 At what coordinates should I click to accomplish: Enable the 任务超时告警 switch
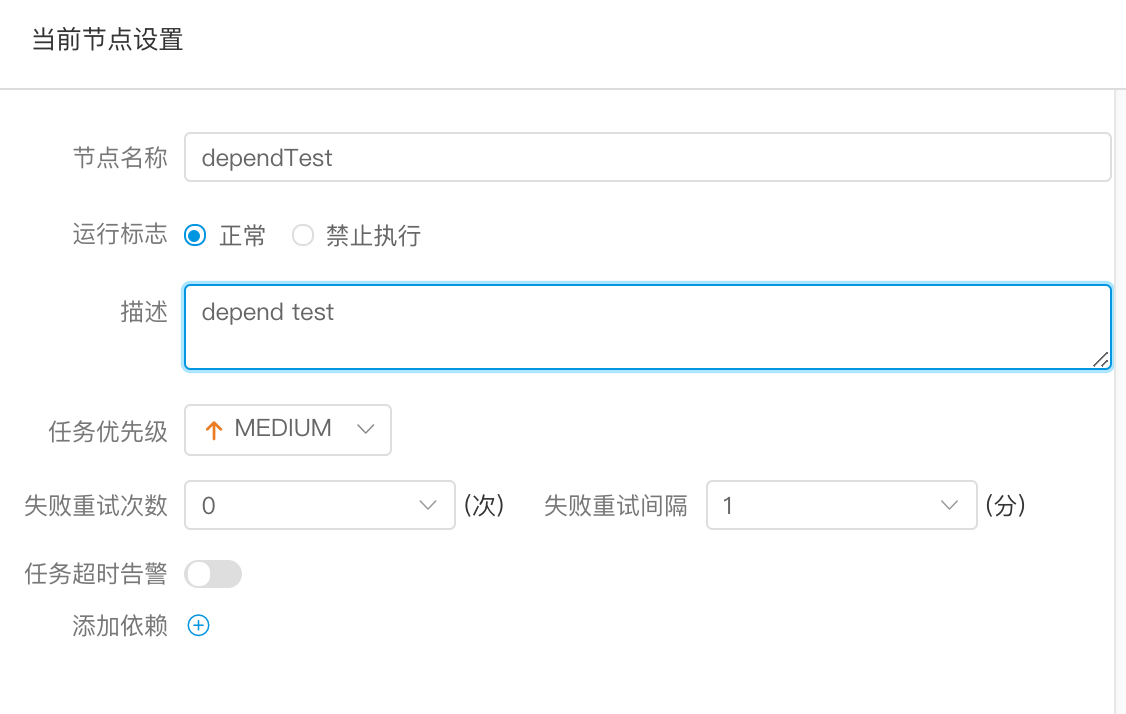pyautogui.click(x=213, y=574)
